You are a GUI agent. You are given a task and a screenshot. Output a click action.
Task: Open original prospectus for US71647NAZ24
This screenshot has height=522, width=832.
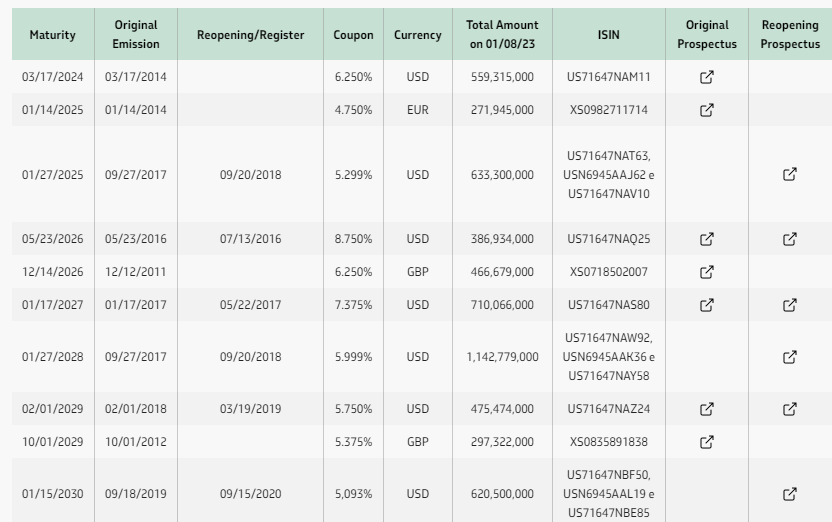pyautogui.click(x=706, y=409)
